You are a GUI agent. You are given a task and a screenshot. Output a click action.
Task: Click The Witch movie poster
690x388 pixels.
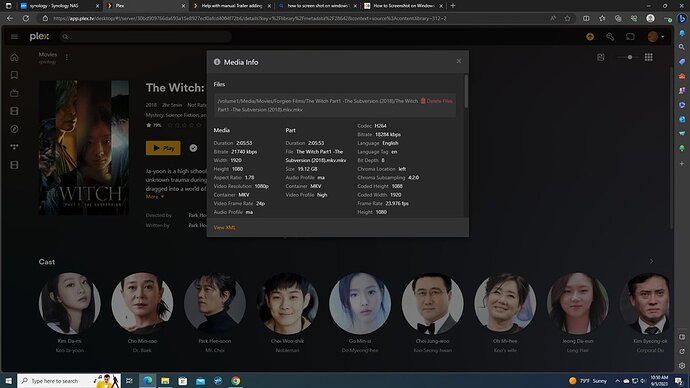[x=84, y=147]
